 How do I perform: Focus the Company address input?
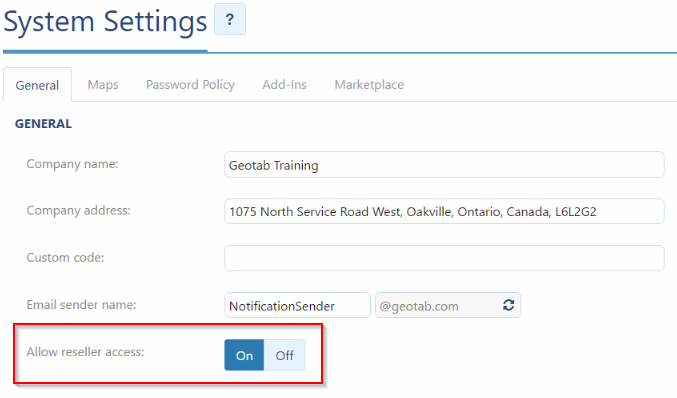[444, 211]
